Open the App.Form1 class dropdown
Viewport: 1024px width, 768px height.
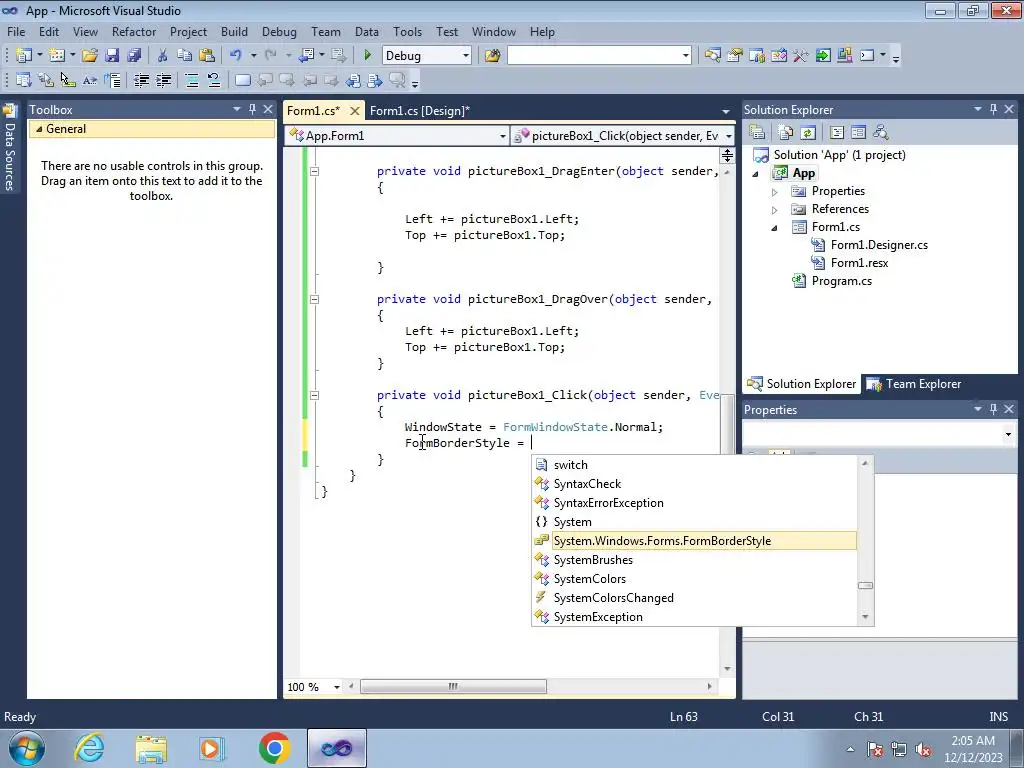point(502,136)
